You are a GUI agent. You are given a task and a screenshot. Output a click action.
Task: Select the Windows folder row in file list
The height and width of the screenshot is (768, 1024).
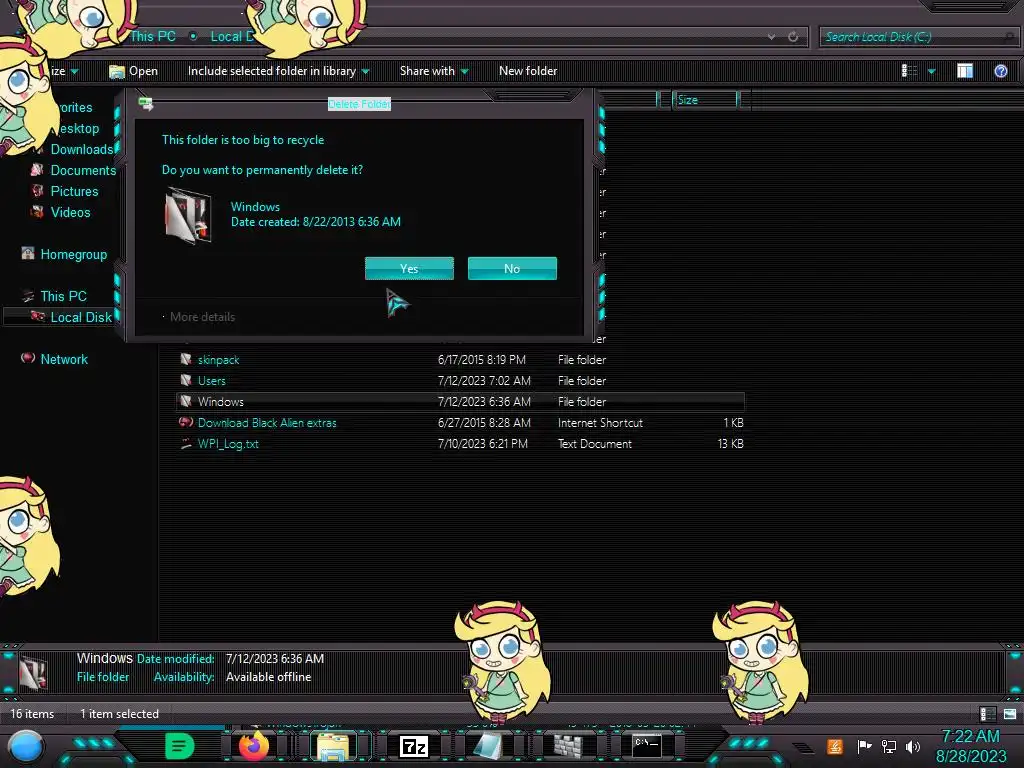tap(460, 402)
